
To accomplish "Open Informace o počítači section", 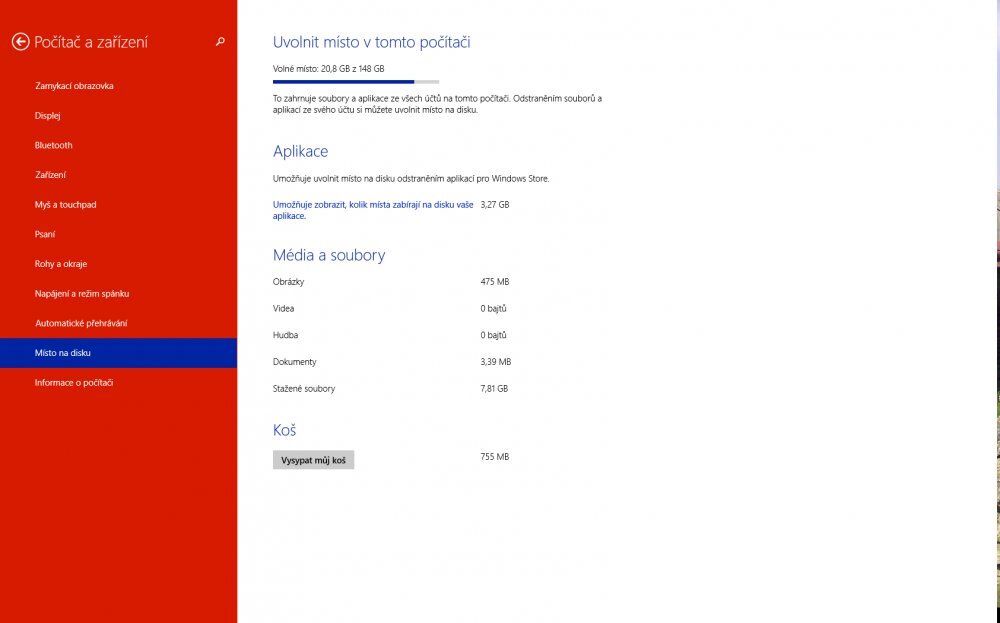I will tap(76, 382).
